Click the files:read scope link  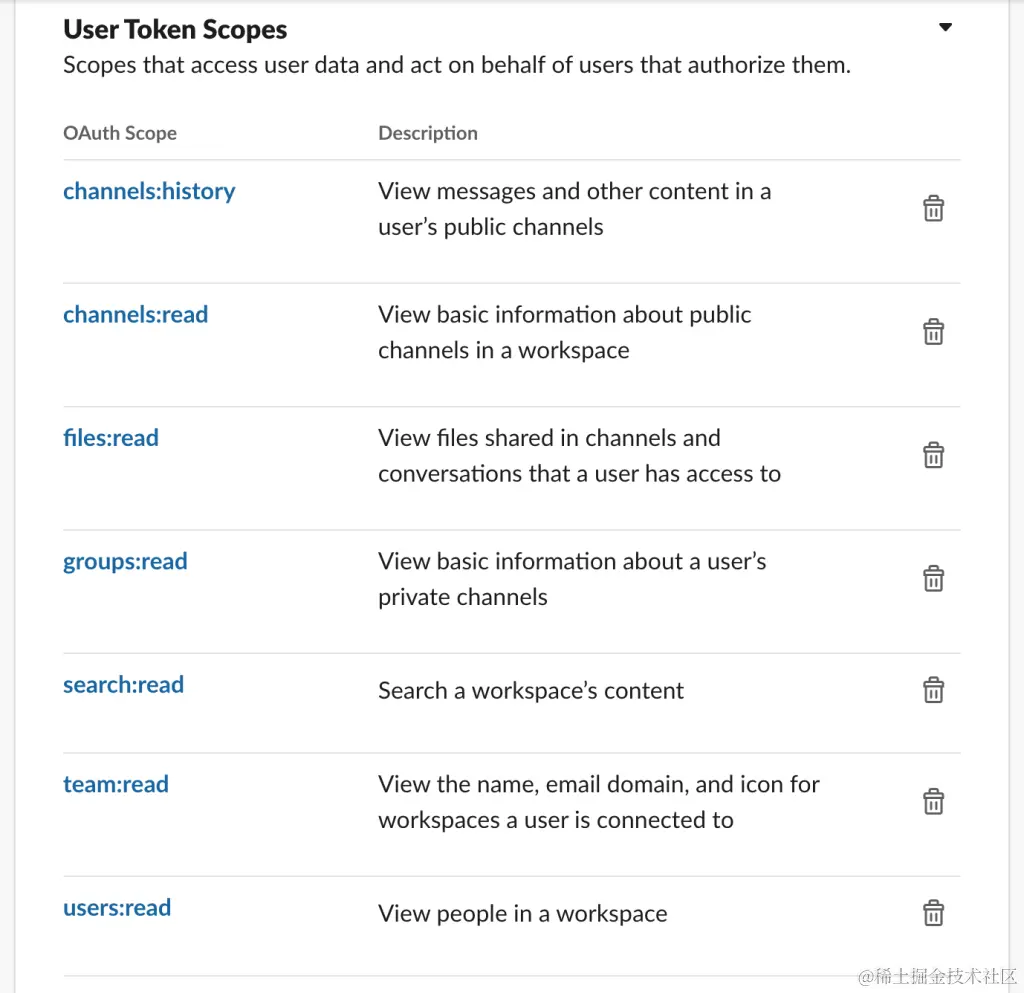coord(111,437)
